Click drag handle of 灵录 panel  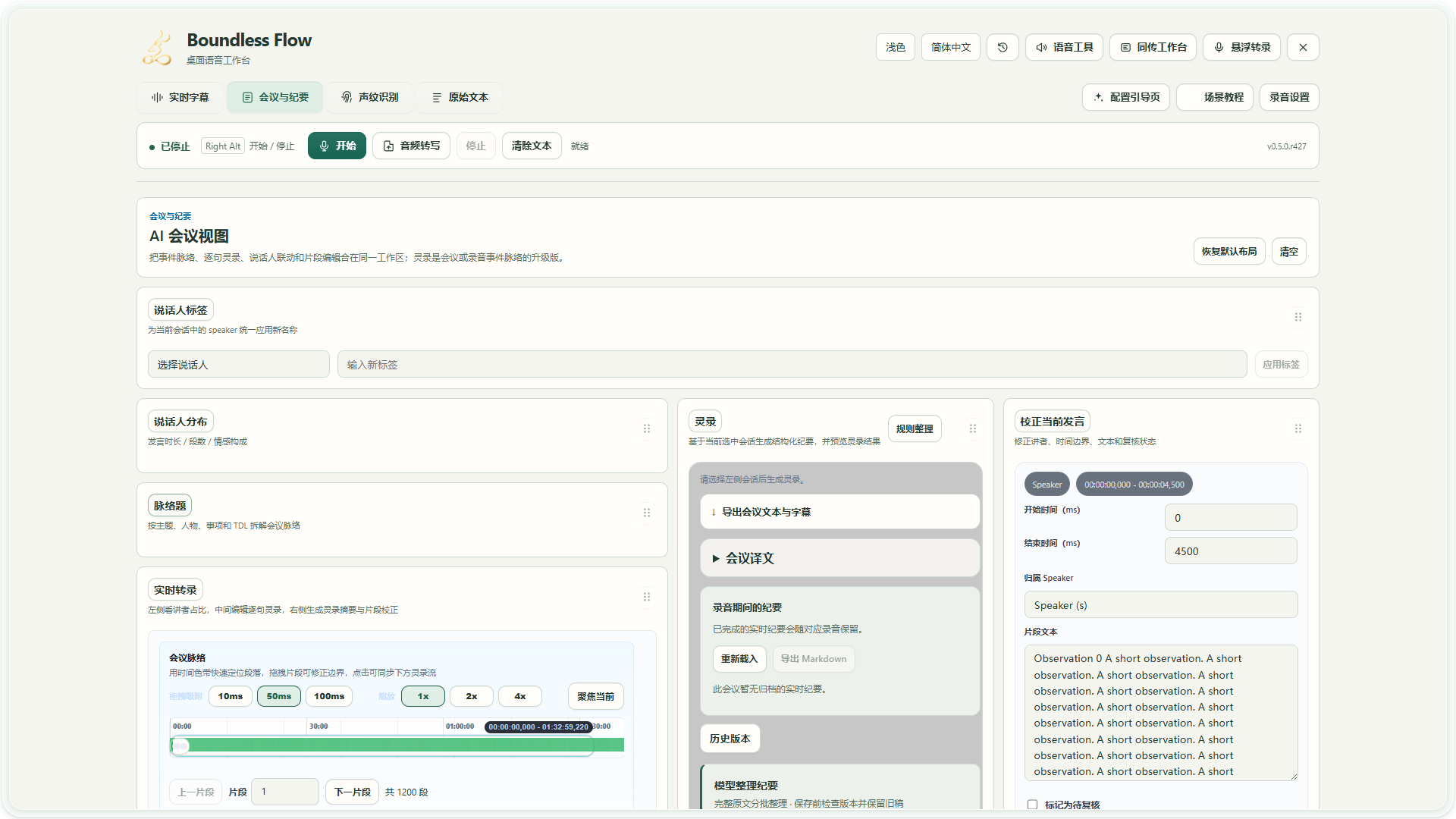pos(973,428)
